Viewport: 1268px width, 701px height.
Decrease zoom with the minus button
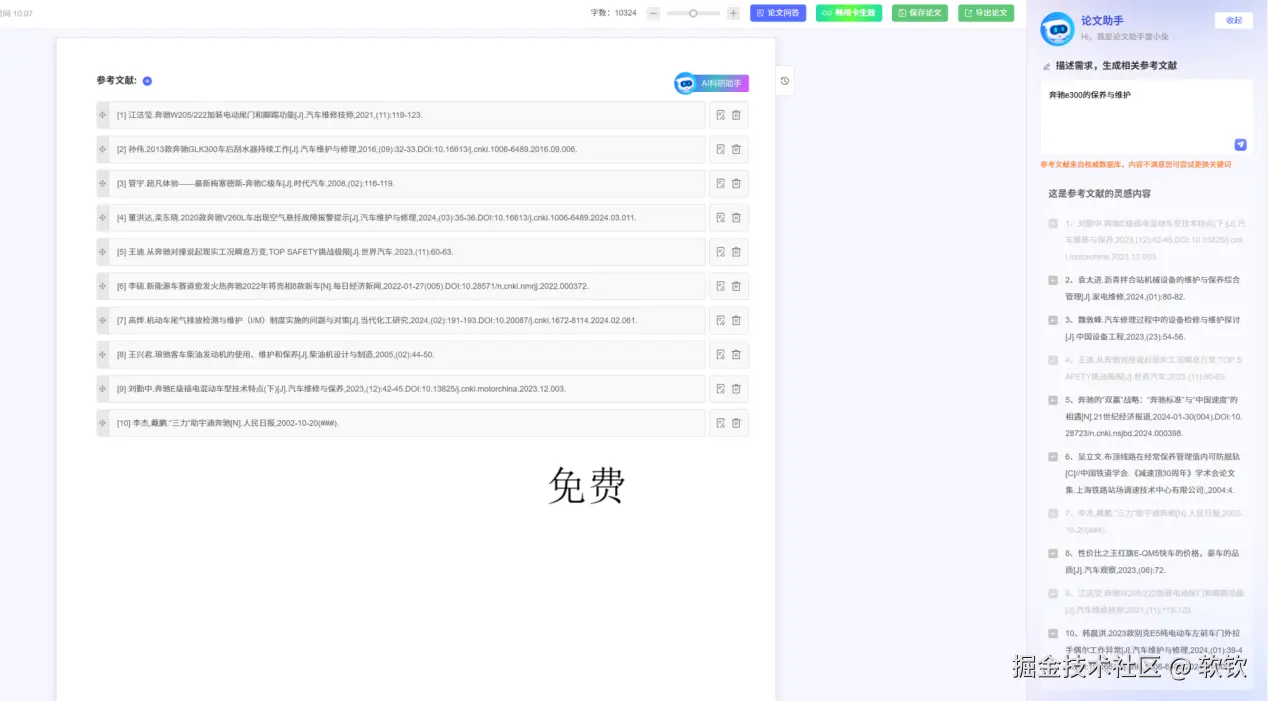pyautogui.click(x=653, y=13)
